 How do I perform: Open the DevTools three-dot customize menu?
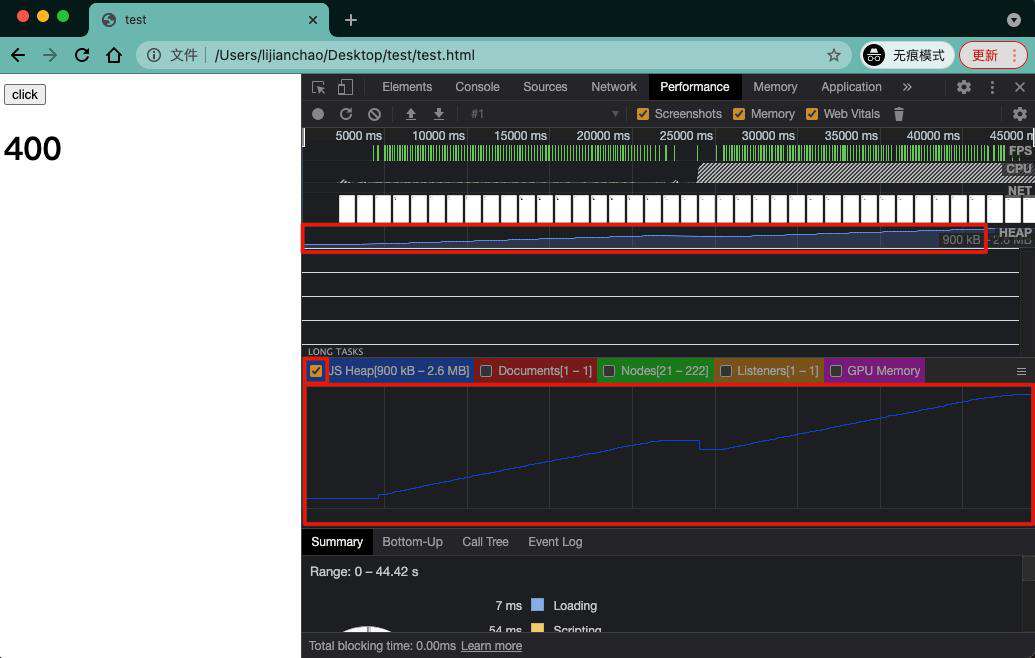click(991, 87)
